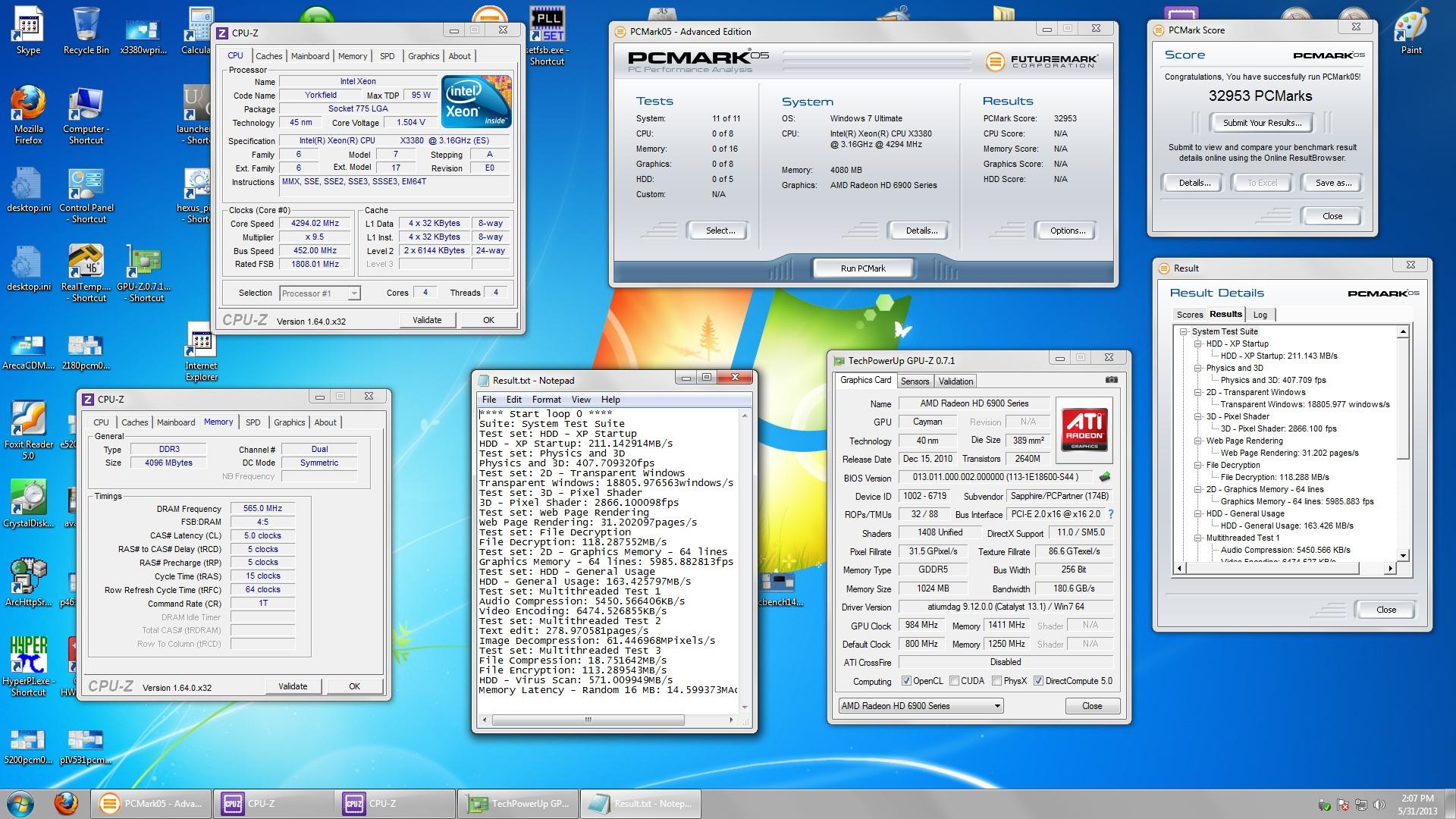The height and width of the screenshot is (819, 1456).
Task: Click the bus interface question mark
Action: pyautogui.click(x=1111, y=514)
